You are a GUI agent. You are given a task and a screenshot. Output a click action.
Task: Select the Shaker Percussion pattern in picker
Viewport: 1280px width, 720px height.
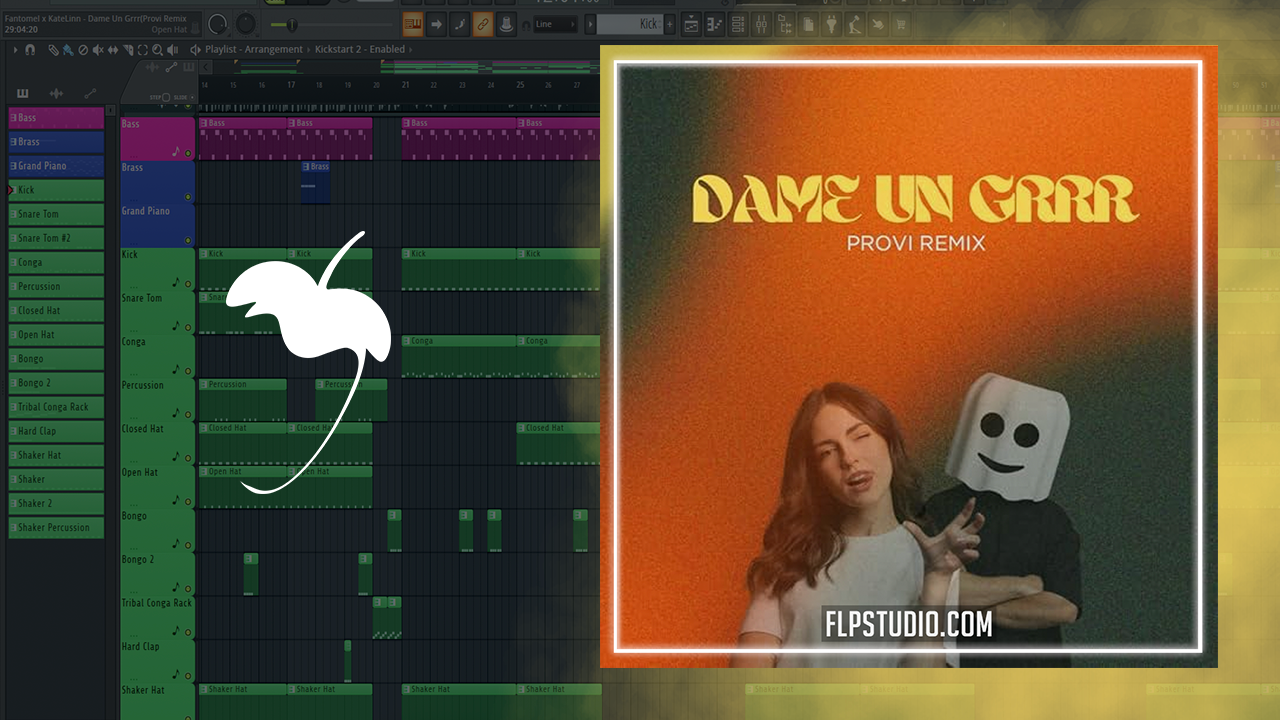[x=56, y=527]
